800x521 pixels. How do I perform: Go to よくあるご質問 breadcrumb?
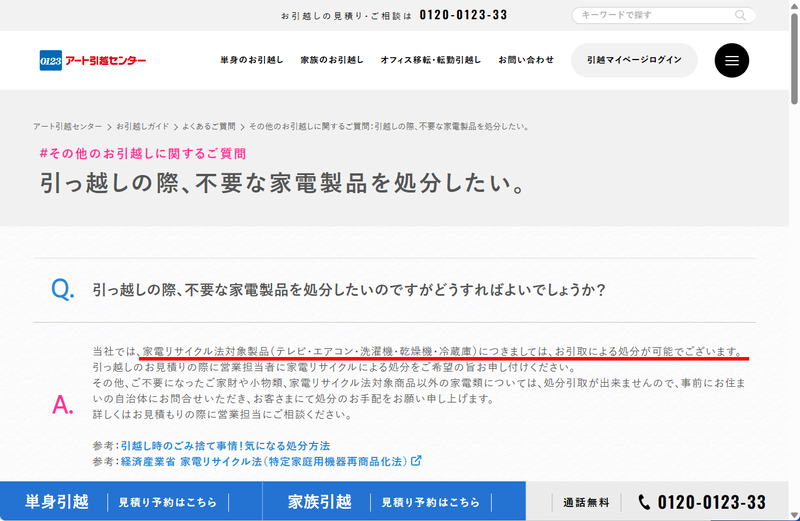click(209, 126)
